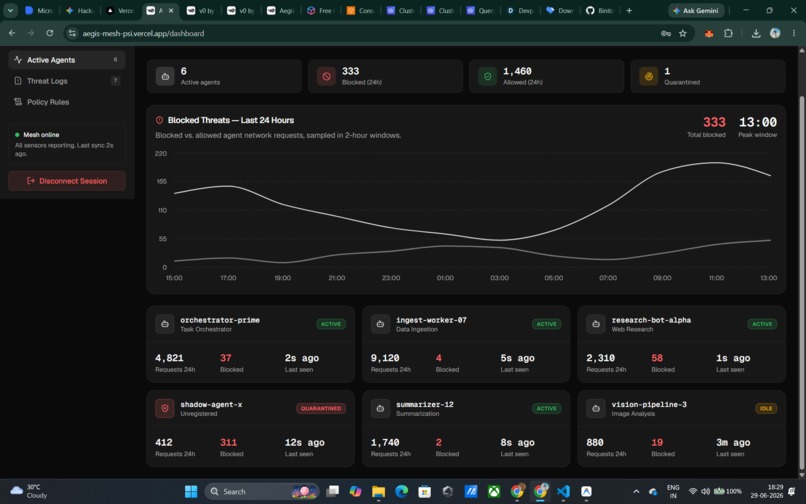This screenshot has height=504, width=806.
Task: Open a new browser tab
Action: [629, 10]
